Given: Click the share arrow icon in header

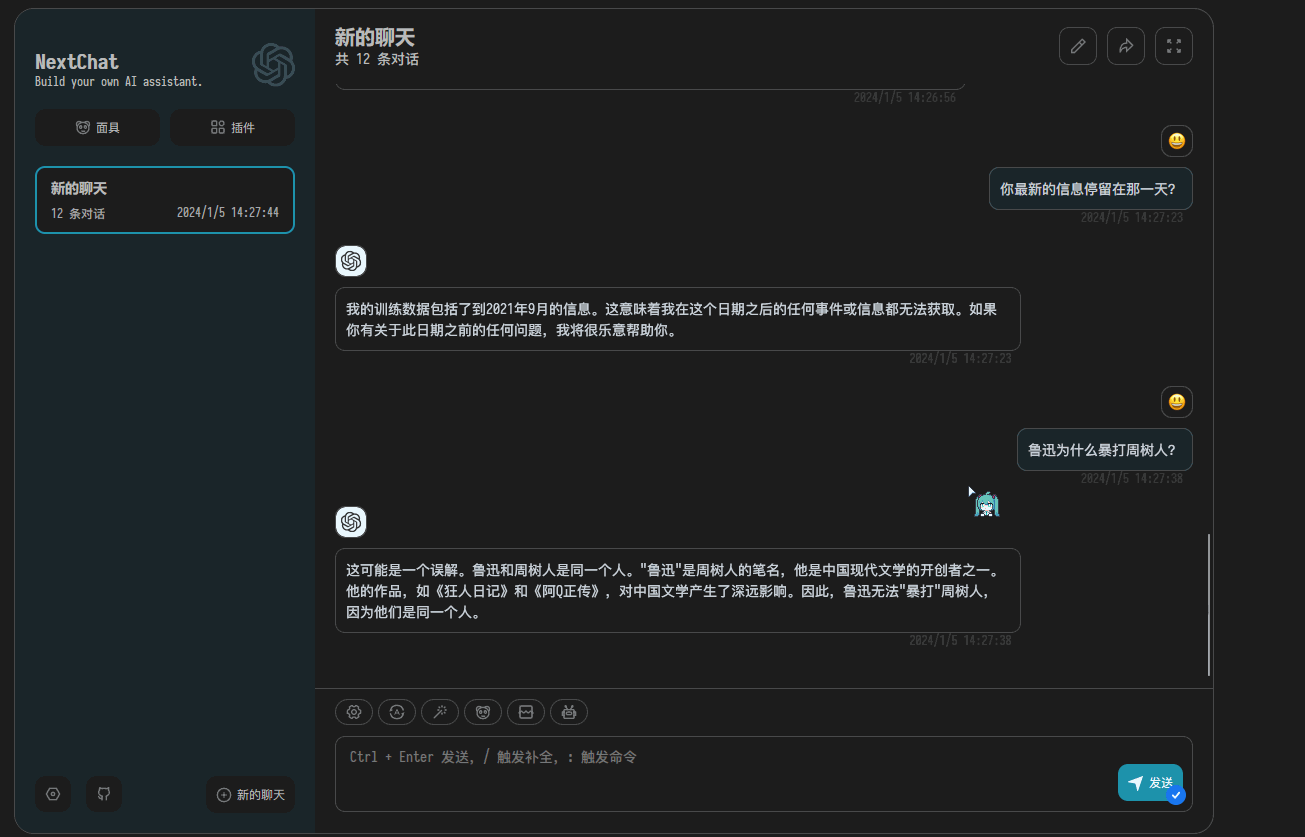Looking at the screenshot, I should click(1125, 46).
